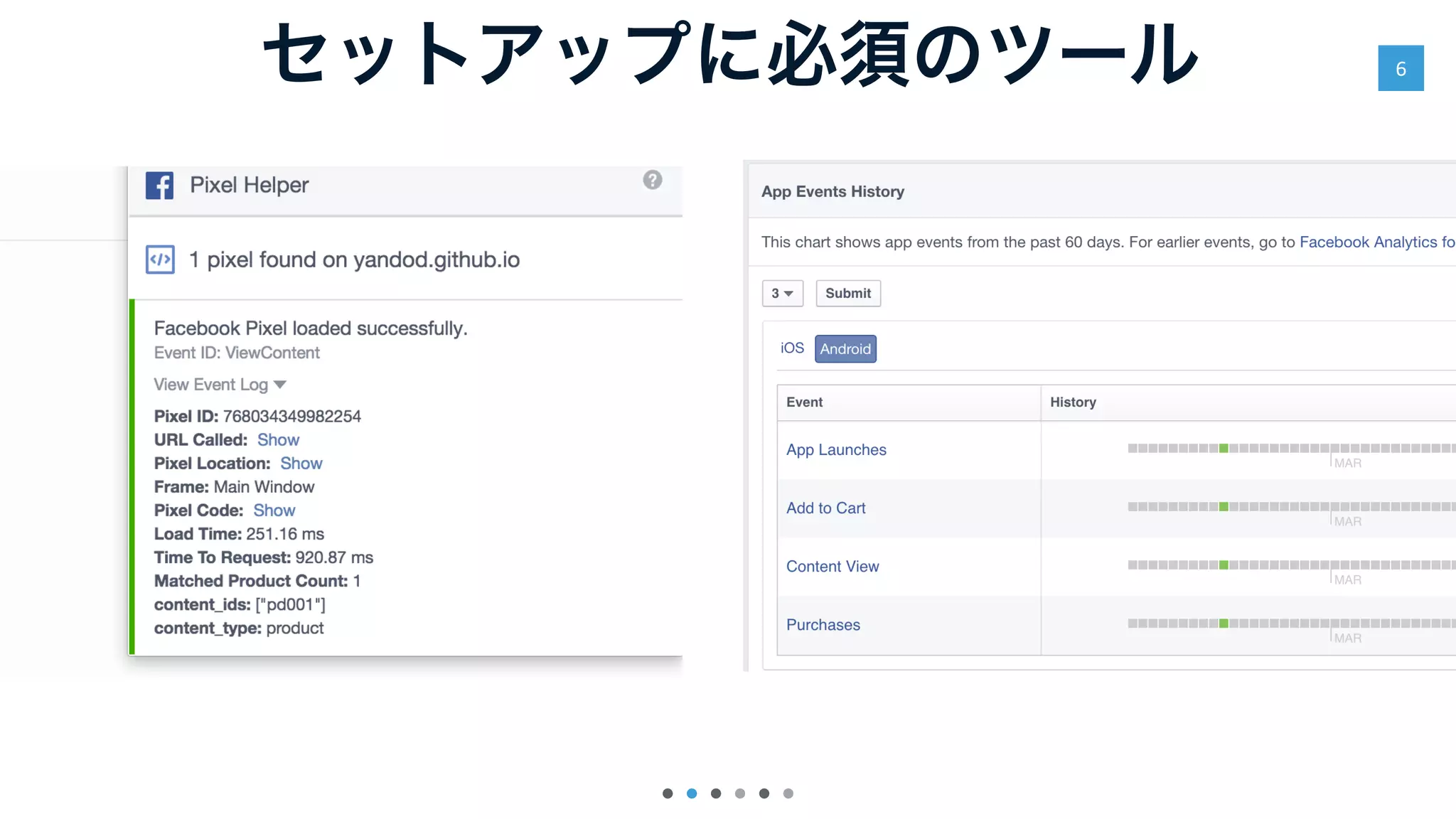Open the Pixel Helper help question mark
The height and width of the screenshot is (819, 1456).
652,180
